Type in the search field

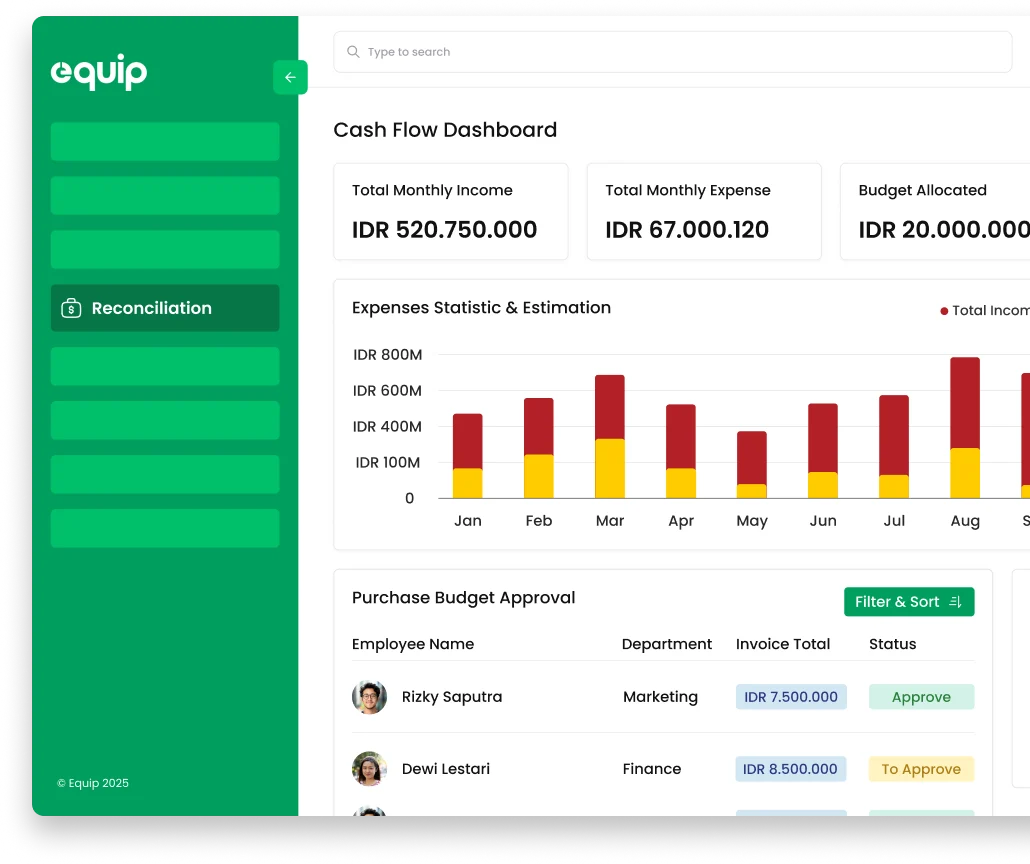click(680, 52)
